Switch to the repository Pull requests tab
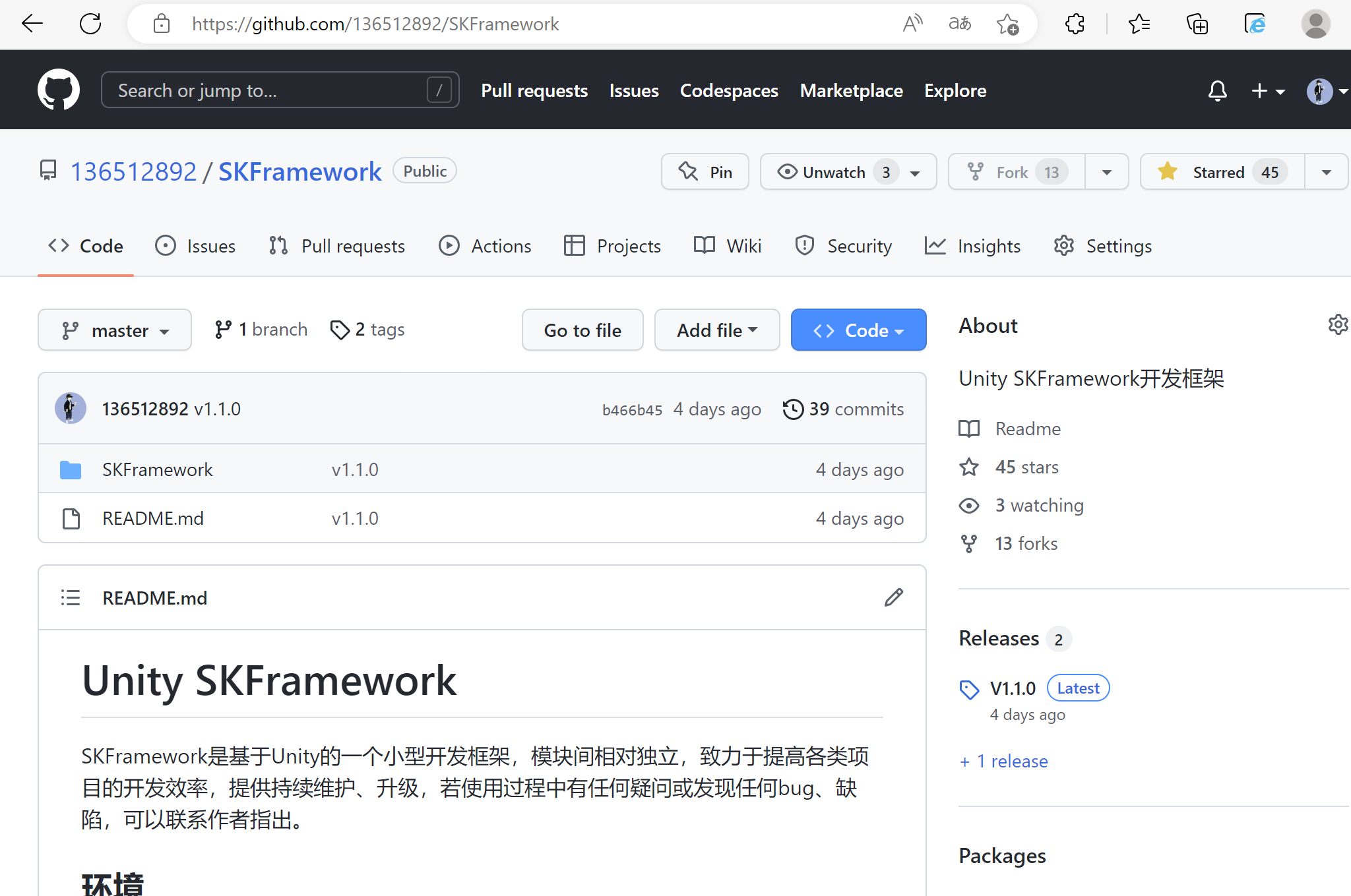This screenshot has height=896, width=1351. [x=337, y=246]
